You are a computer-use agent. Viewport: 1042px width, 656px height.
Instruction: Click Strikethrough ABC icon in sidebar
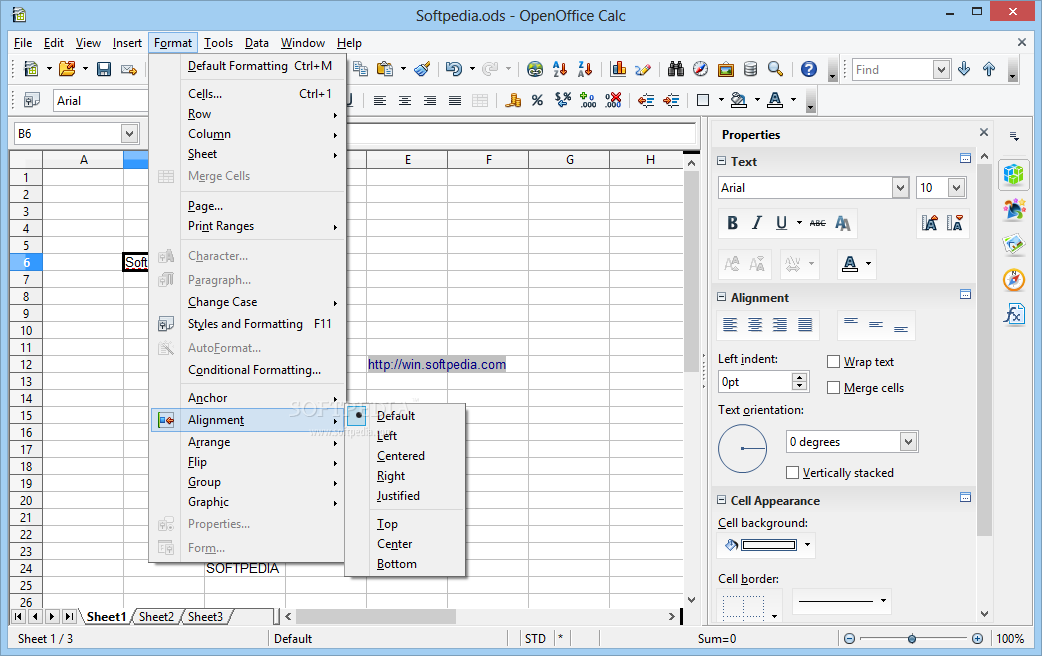coord(817,223)
